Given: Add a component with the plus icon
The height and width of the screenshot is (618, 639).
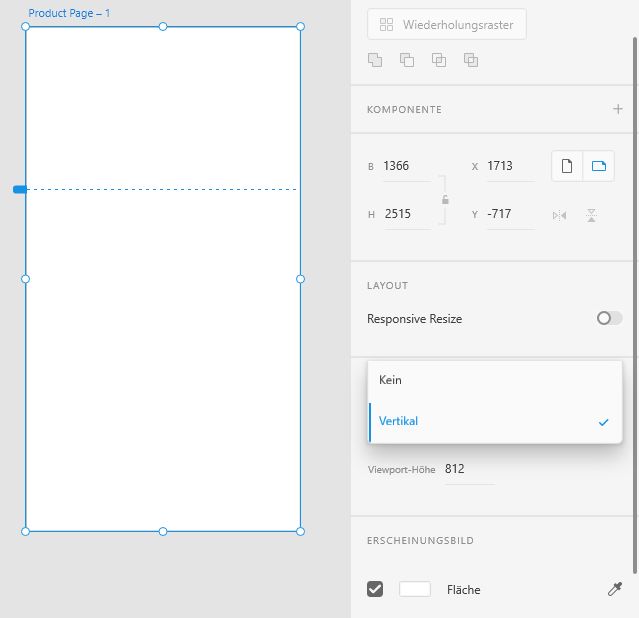Looking at the screenshot, I should (x=618, y=109).
